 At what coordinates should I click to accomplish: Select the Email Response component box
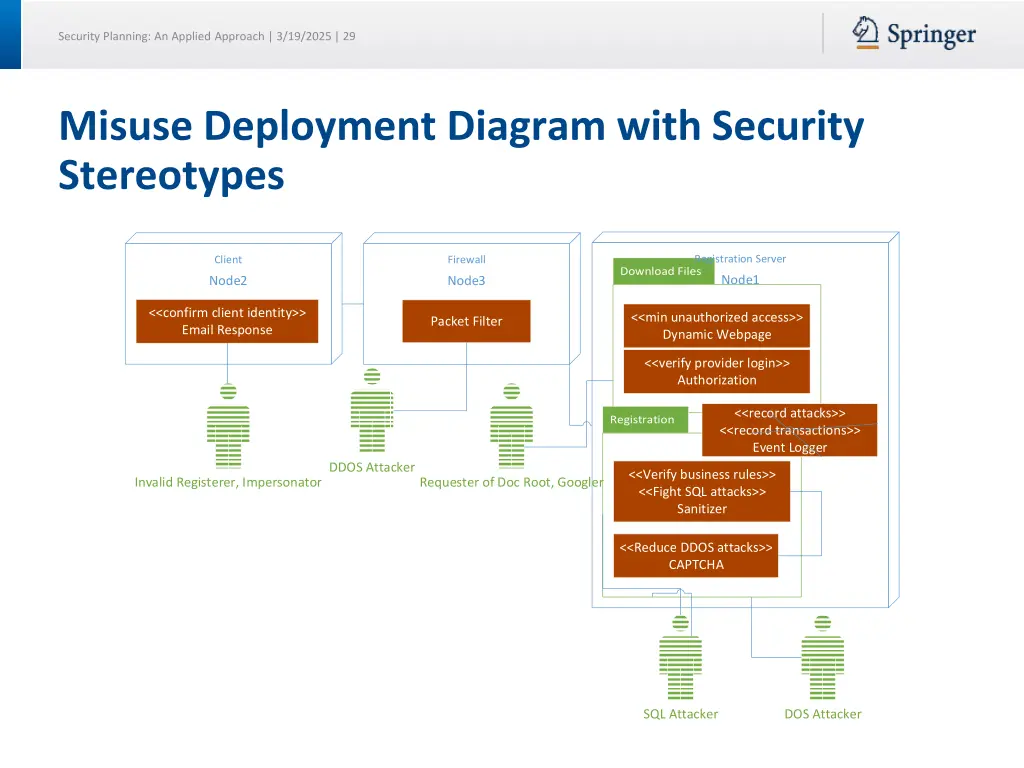pos(227,321)
